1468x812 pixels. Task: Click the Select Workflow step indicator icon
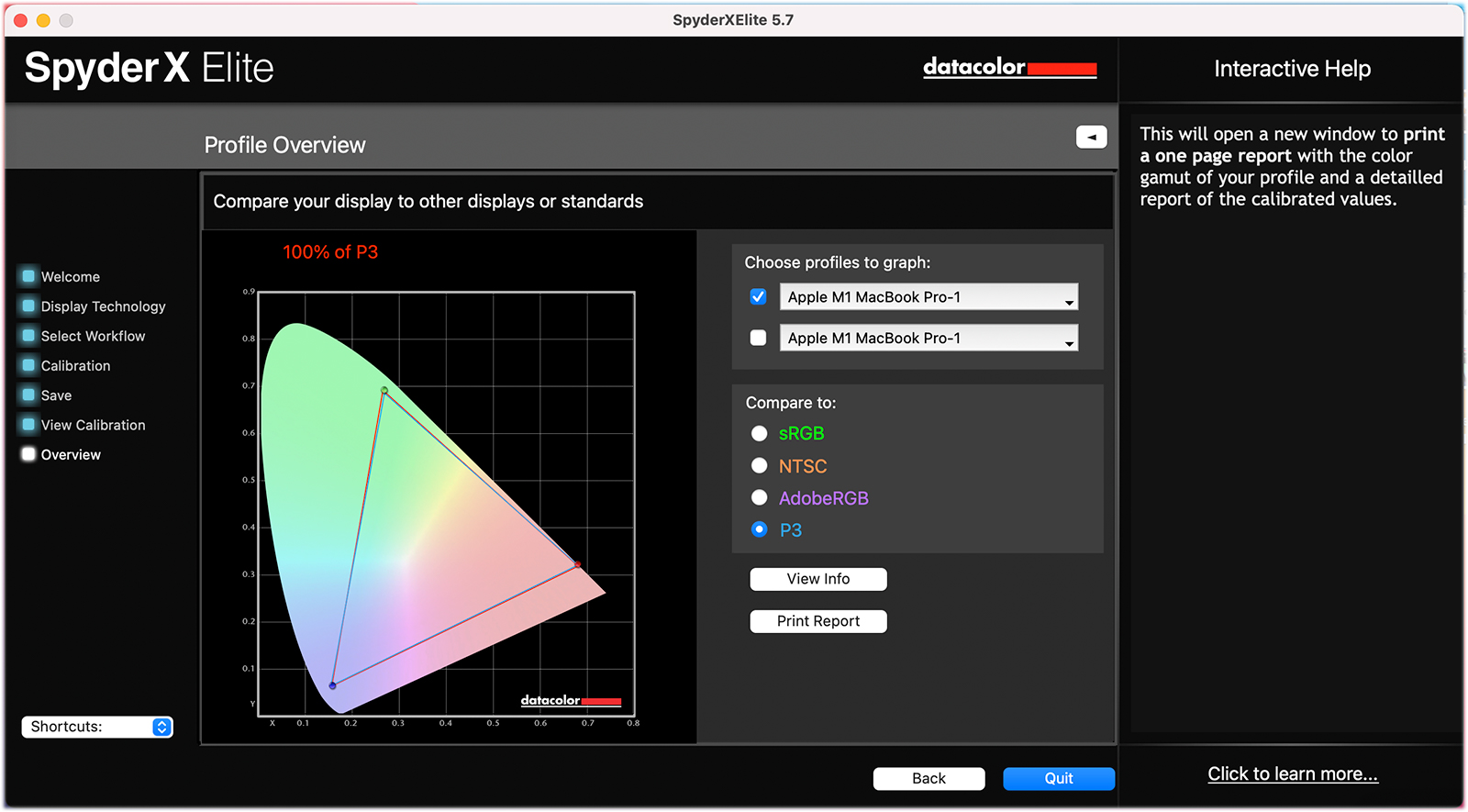pyautogui.click(x=28, y=336)
